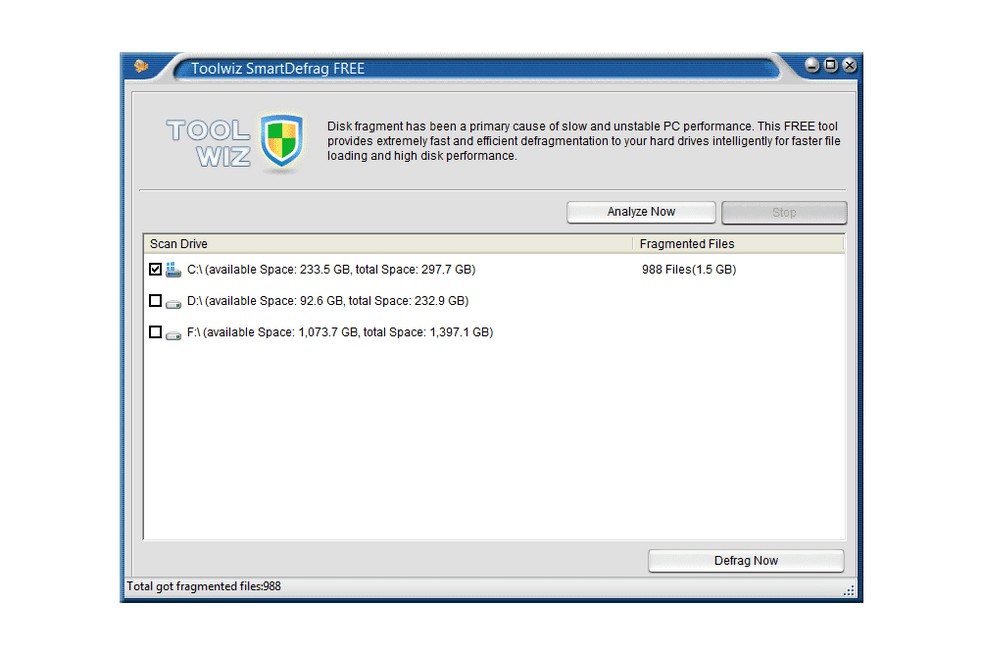Start analysis with Analyze Now
Screen dimensions: 982x655
641,212
